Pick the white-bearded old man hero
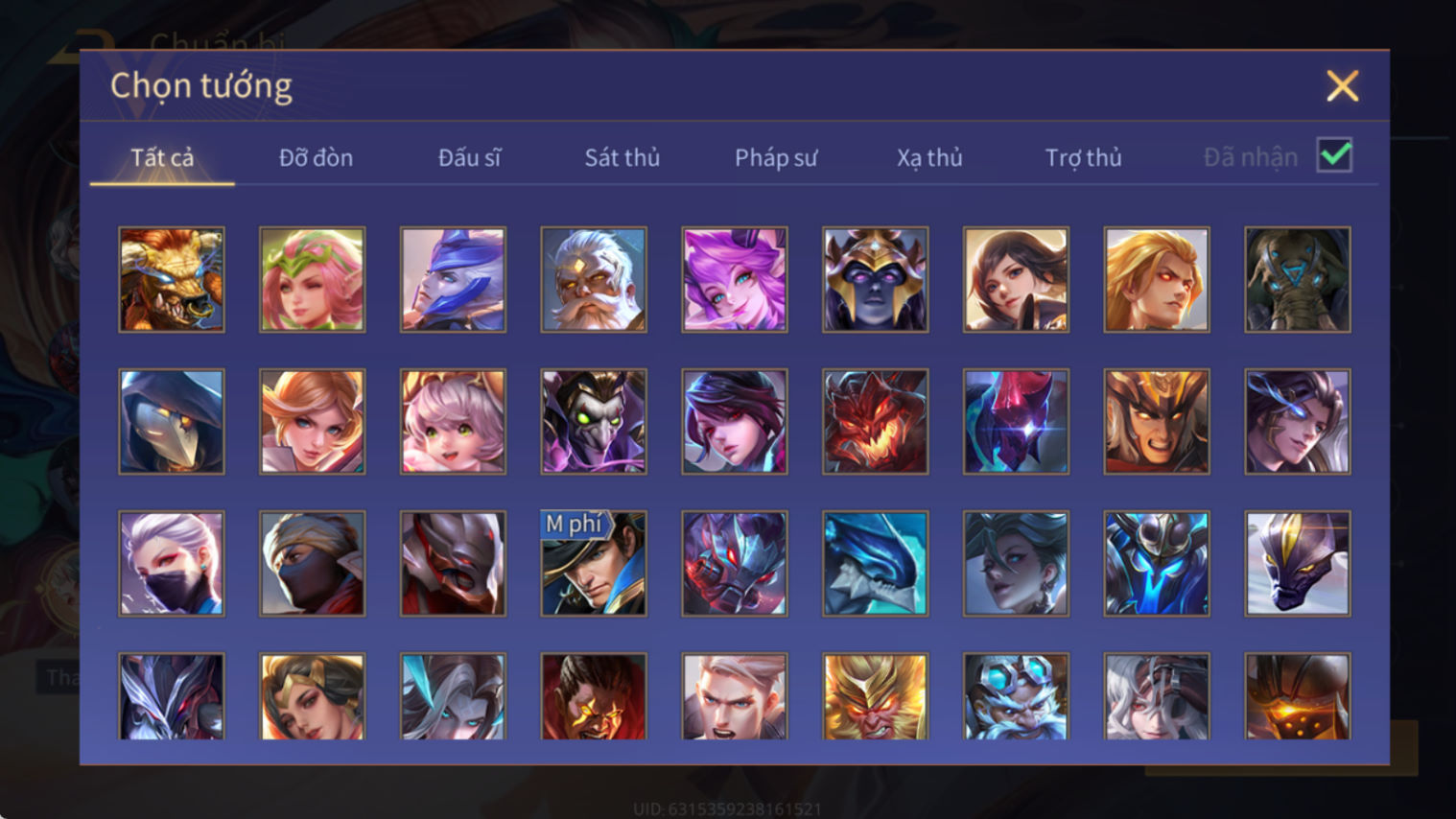The image size is (1456, 819). click(x=594, y=280)
